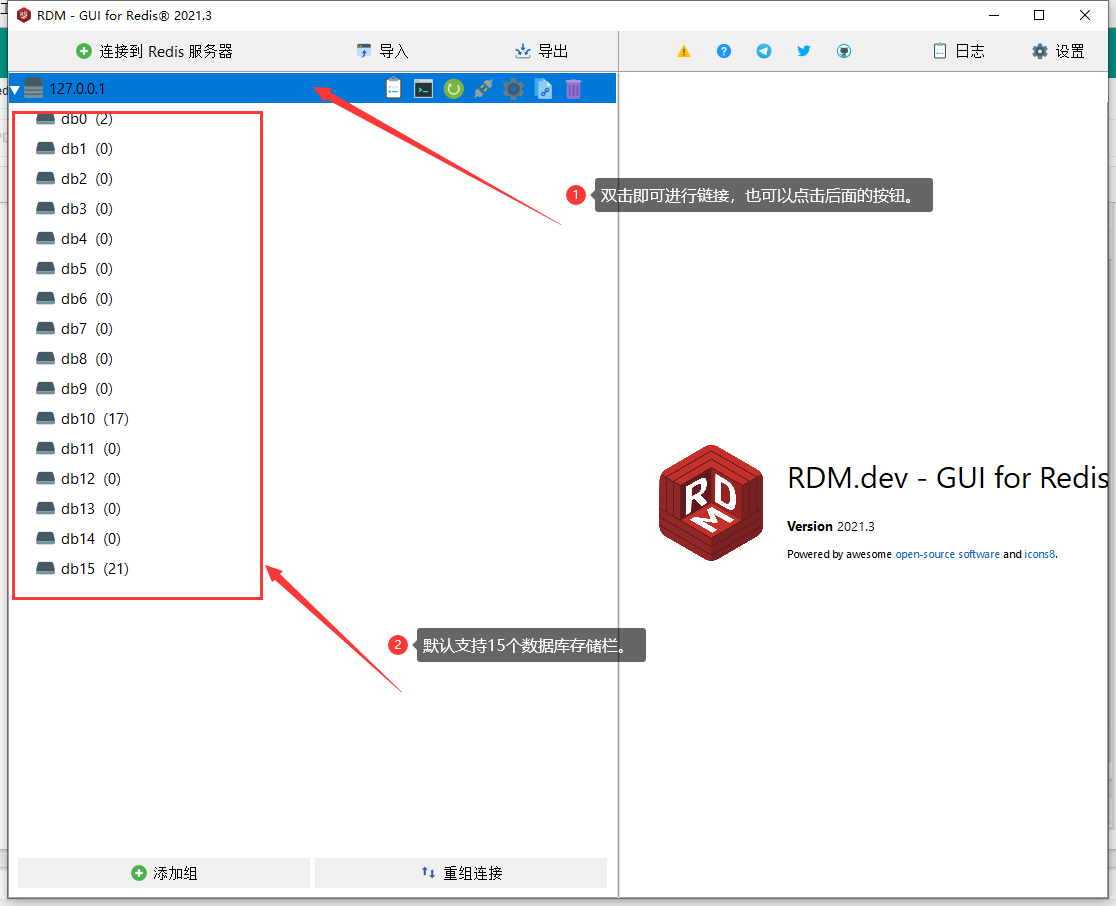Open connection settings gear in server row

point(513,89)
